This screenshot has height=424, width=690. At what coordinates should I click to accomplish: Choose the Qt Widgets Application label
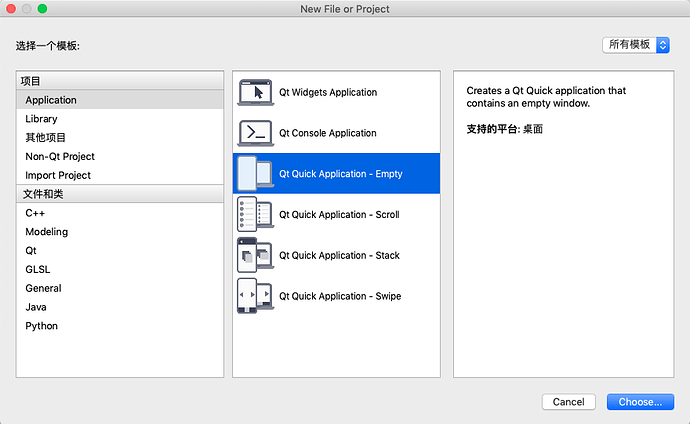(328, 92)
